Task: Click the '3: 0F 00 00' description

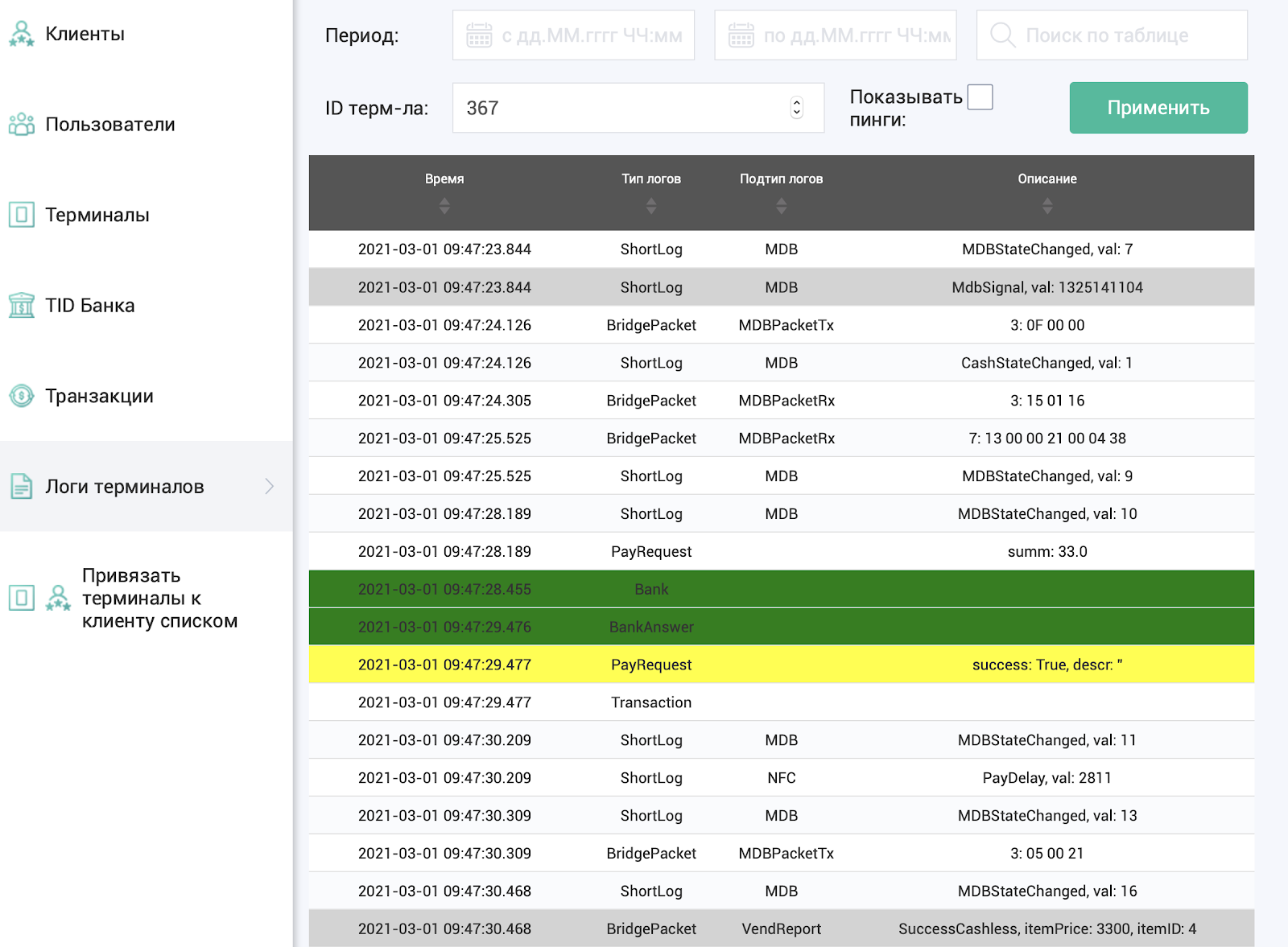Action: [1047, 325]
